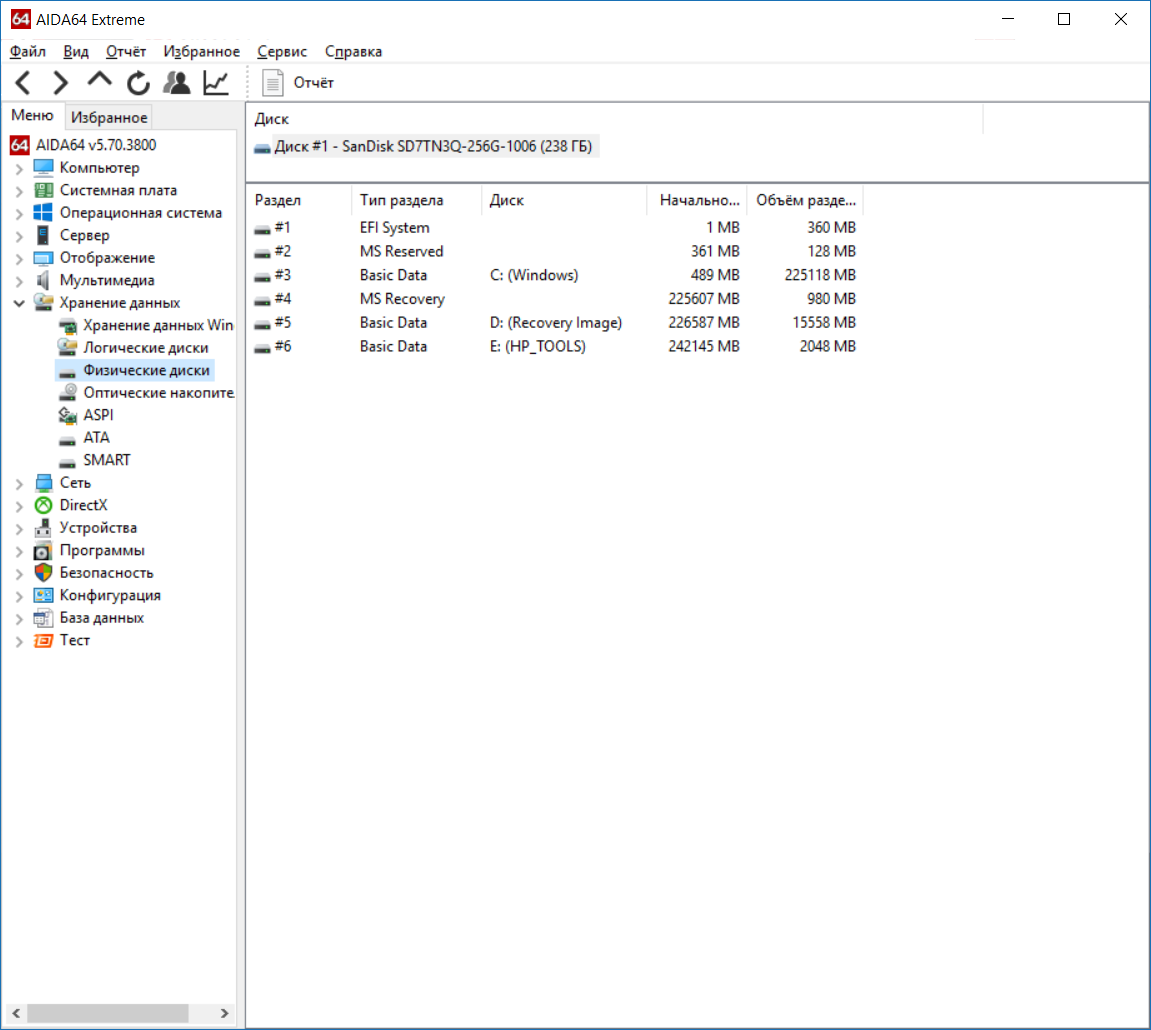1151x1030 pixels.
Task: Click the Устройства devices icon
Action: (43, 527)
